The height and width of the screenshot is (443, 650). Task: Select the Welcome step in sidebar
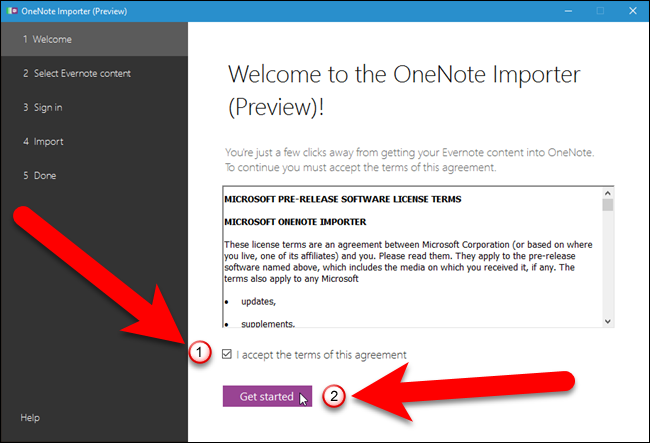tap(94, 39)
